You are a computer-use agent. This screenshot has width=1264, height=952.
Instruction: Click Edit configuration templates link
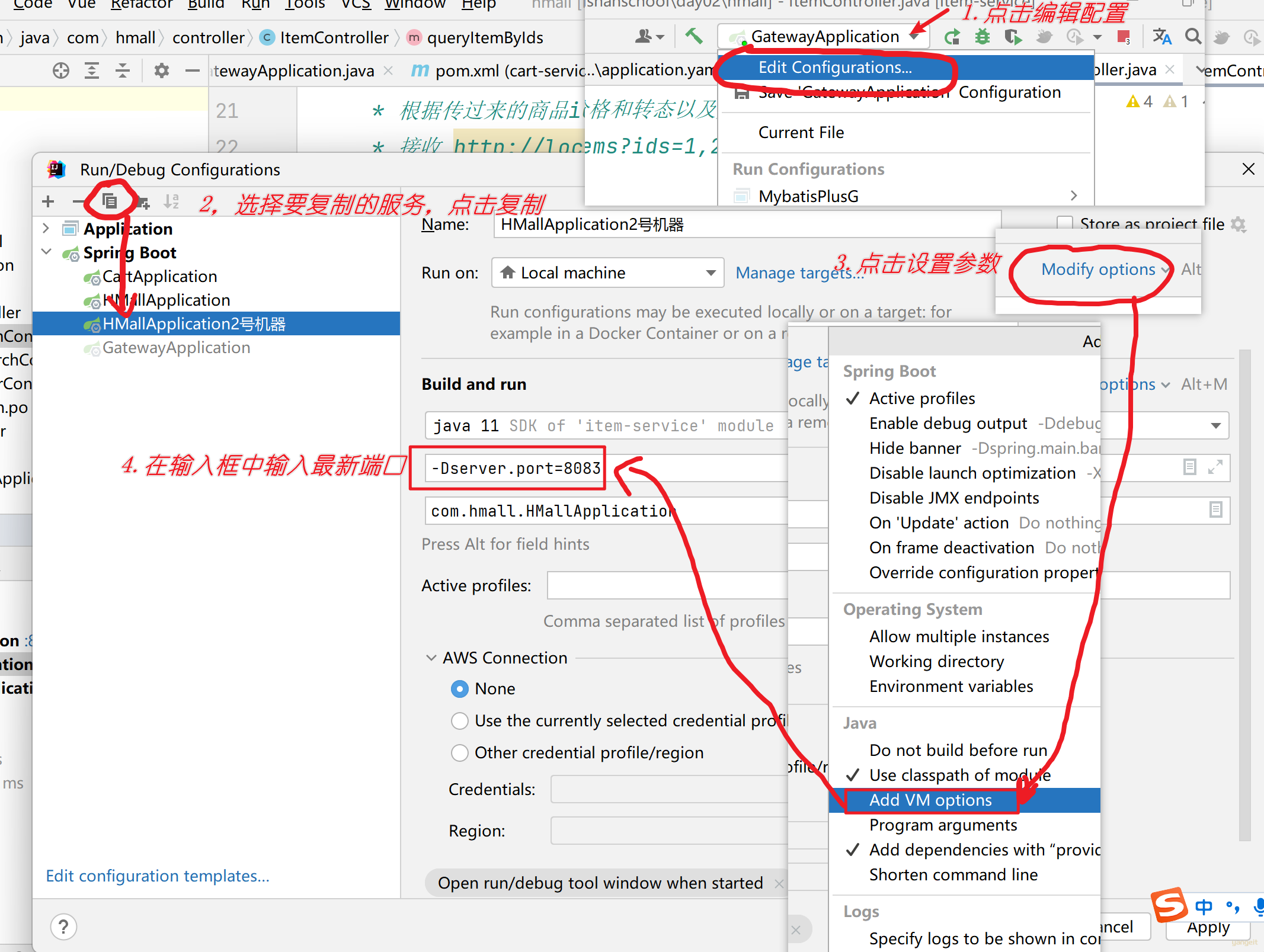coord(158,876)
